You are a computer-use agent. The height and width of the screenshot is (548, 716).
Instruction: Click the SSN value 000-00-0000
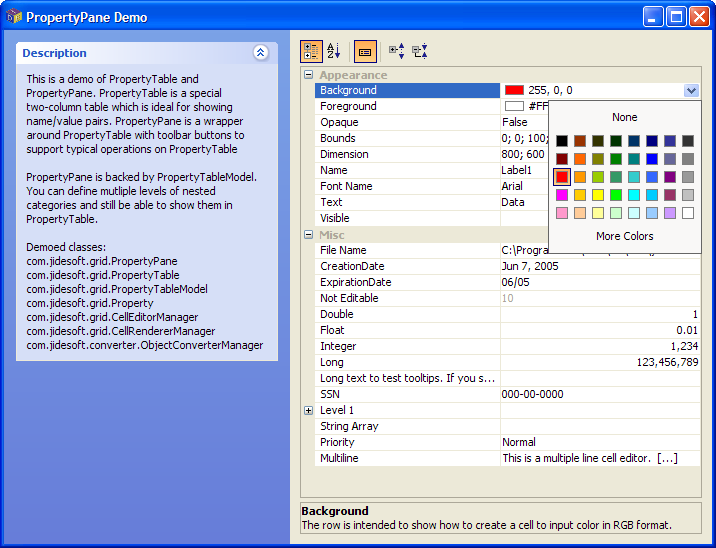coord(532,394)
